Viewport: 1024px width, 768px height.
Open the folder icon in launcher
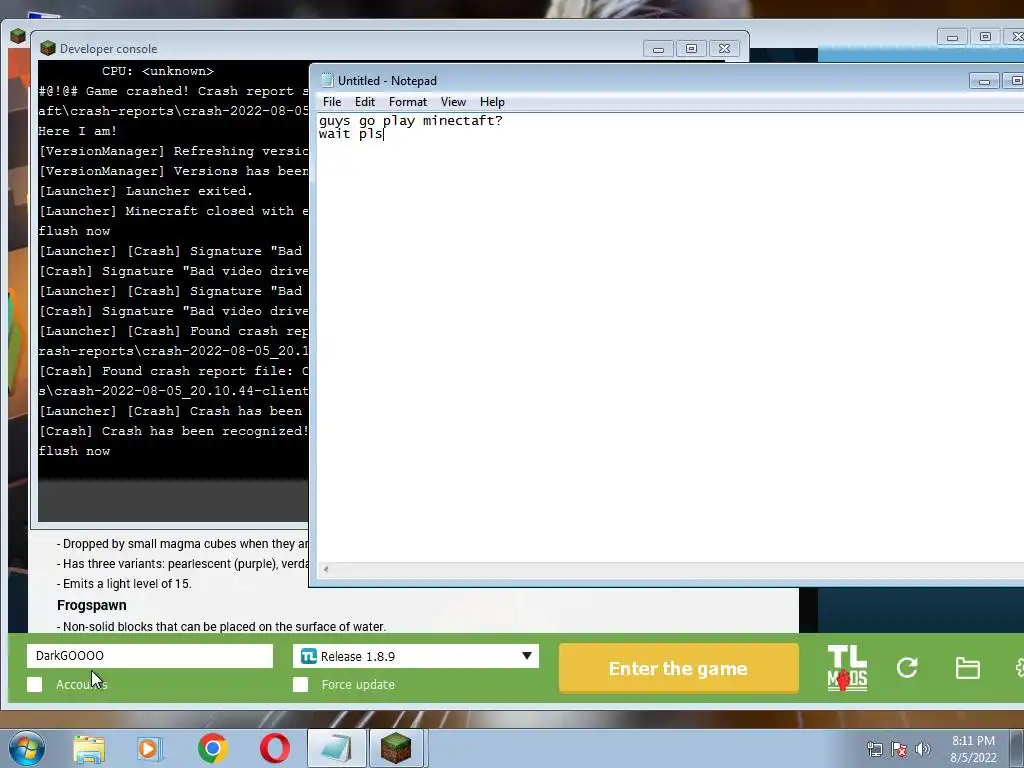[x=967, y=668]
